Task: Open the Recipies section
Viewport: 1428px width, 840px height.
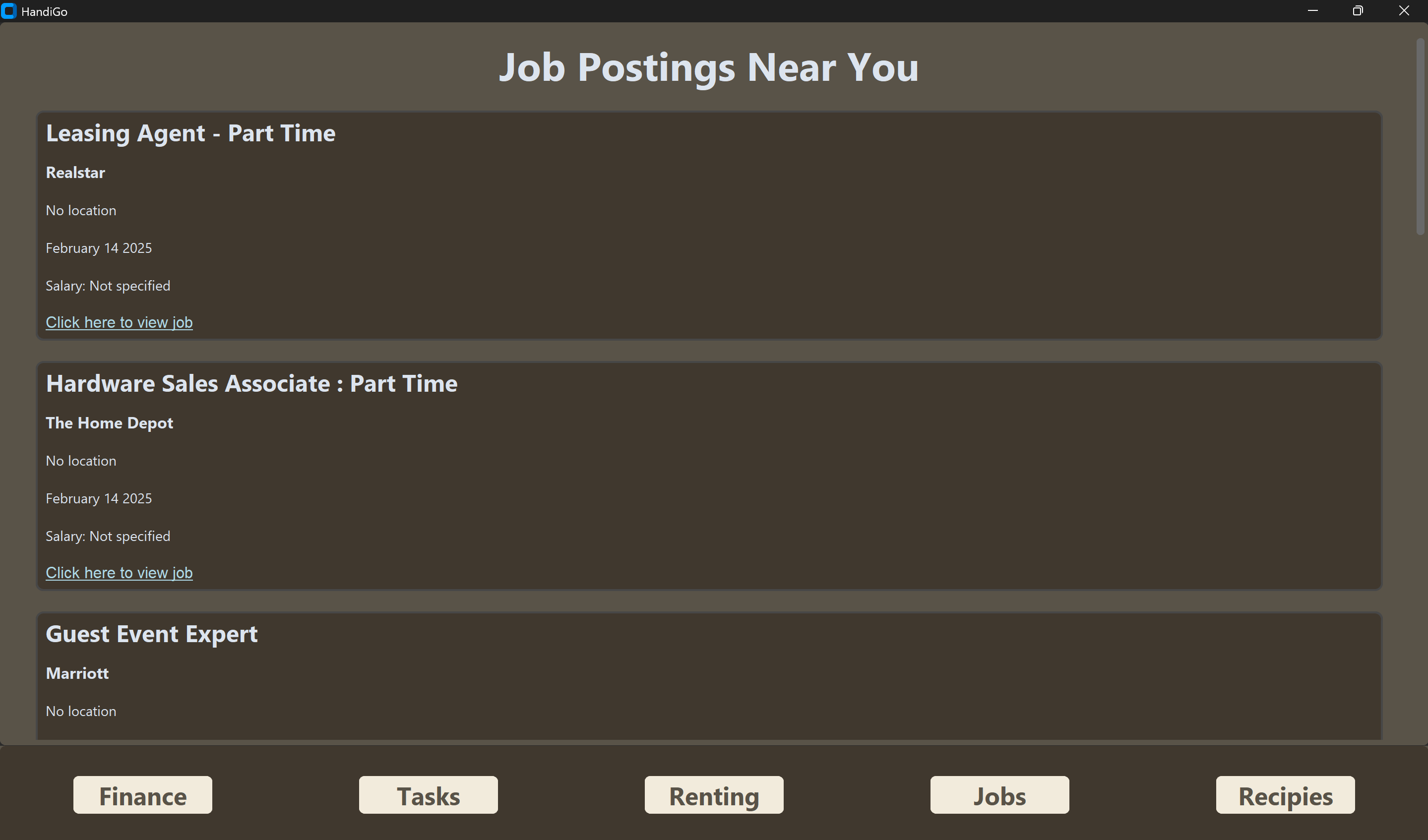Action: click(1285, 795)
